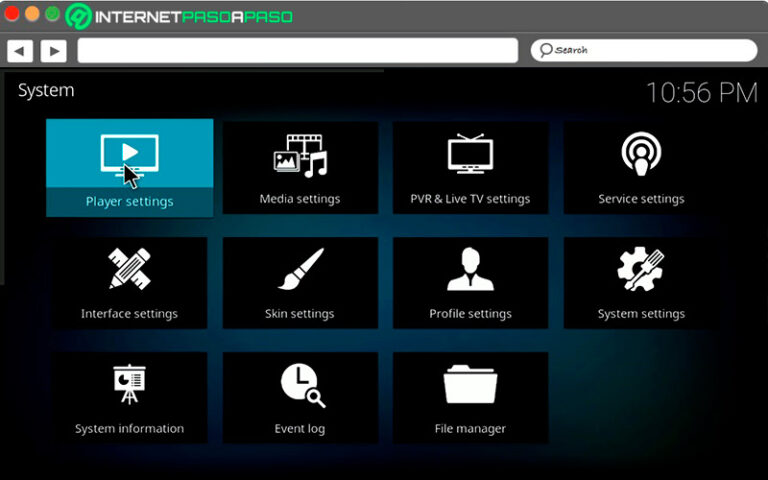This screenshot has width=768, height=480.
Task: Open Service settings podcast icon
Action: [x=641, y=155]
